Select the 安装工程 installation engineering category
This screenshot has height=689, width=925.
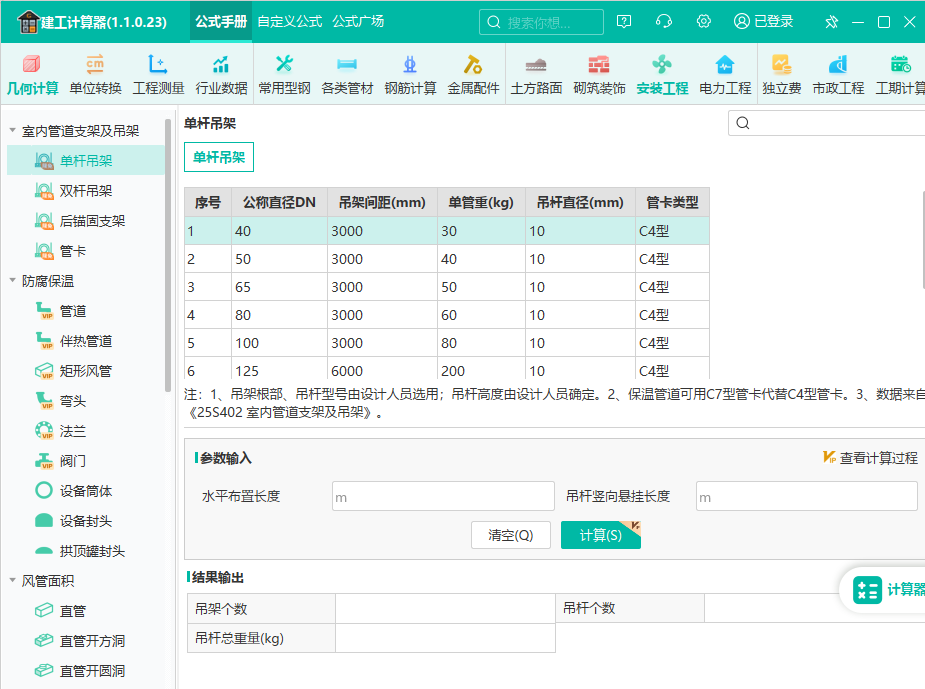point(662,75)
